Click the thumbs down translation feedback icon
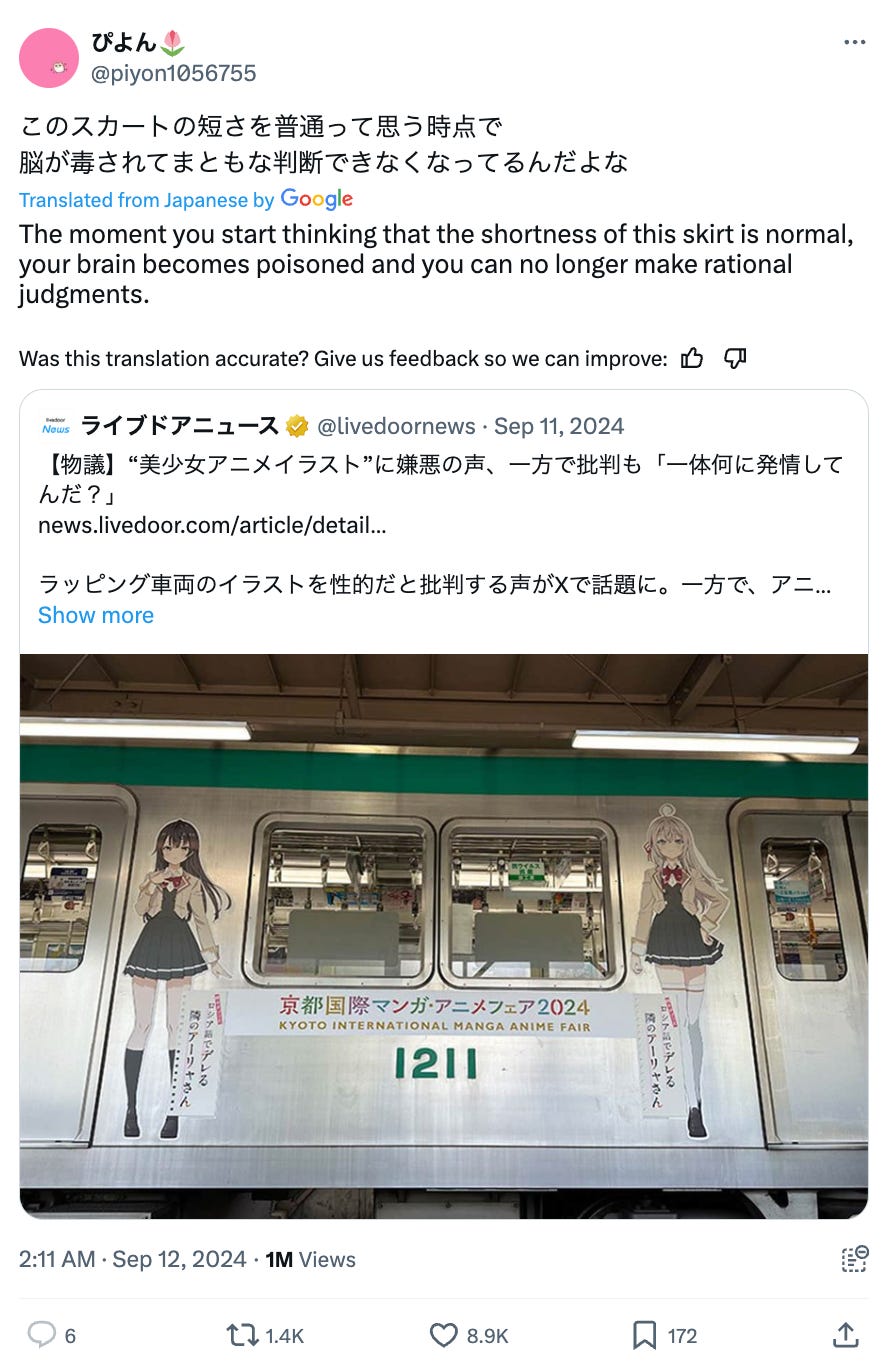The width and height of the screenshot is (888, 1372). [735, 358]
